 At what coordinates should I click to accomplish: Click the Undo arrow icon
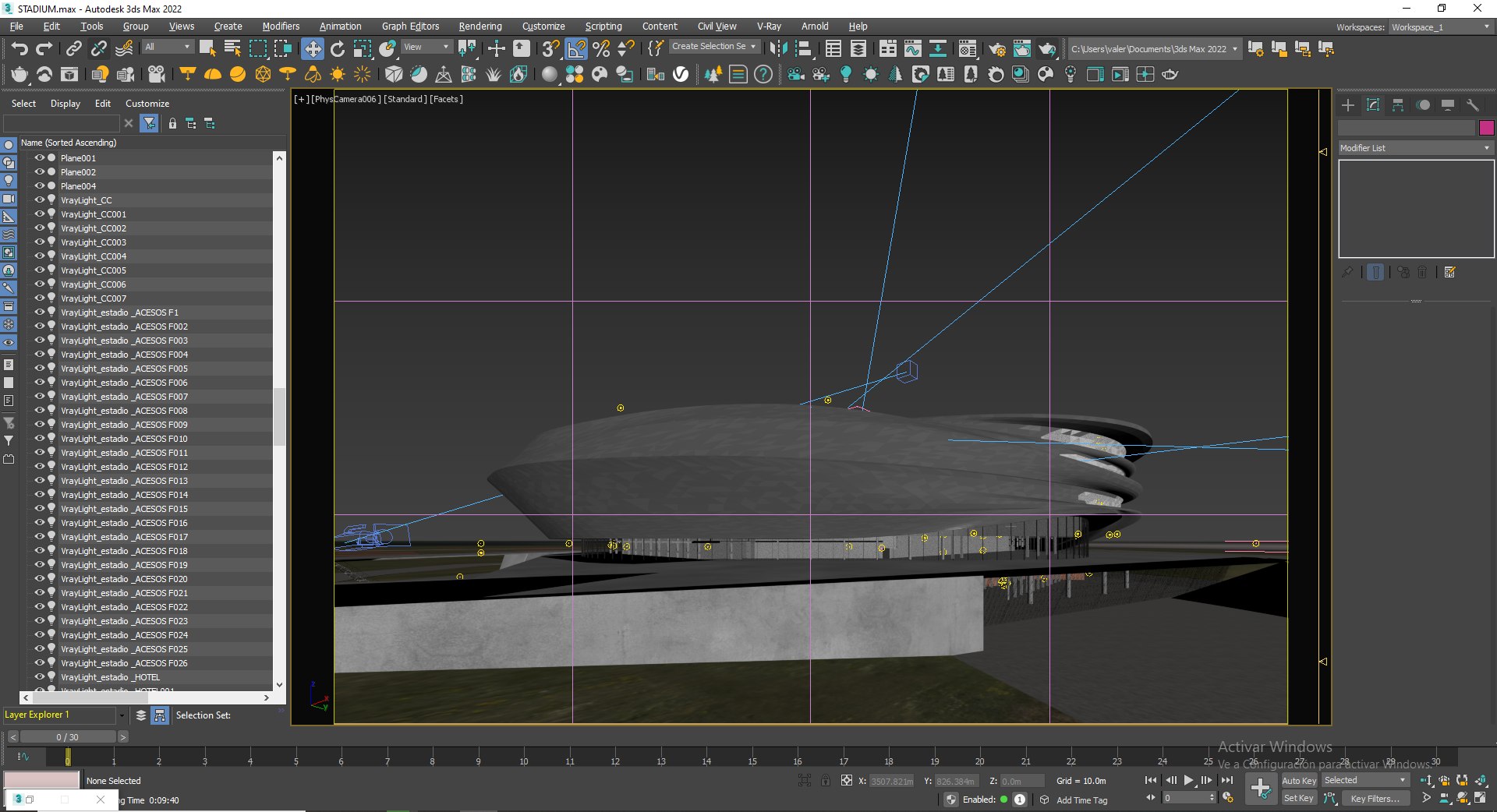19,48
